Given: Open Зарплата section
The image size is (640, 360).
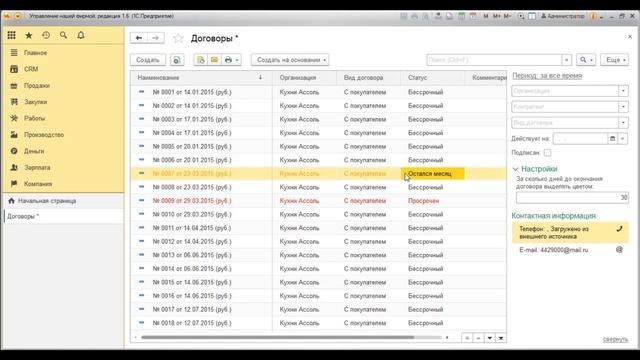Looking at the screenshot, I should pyautogui.click(x=37, y=167).
